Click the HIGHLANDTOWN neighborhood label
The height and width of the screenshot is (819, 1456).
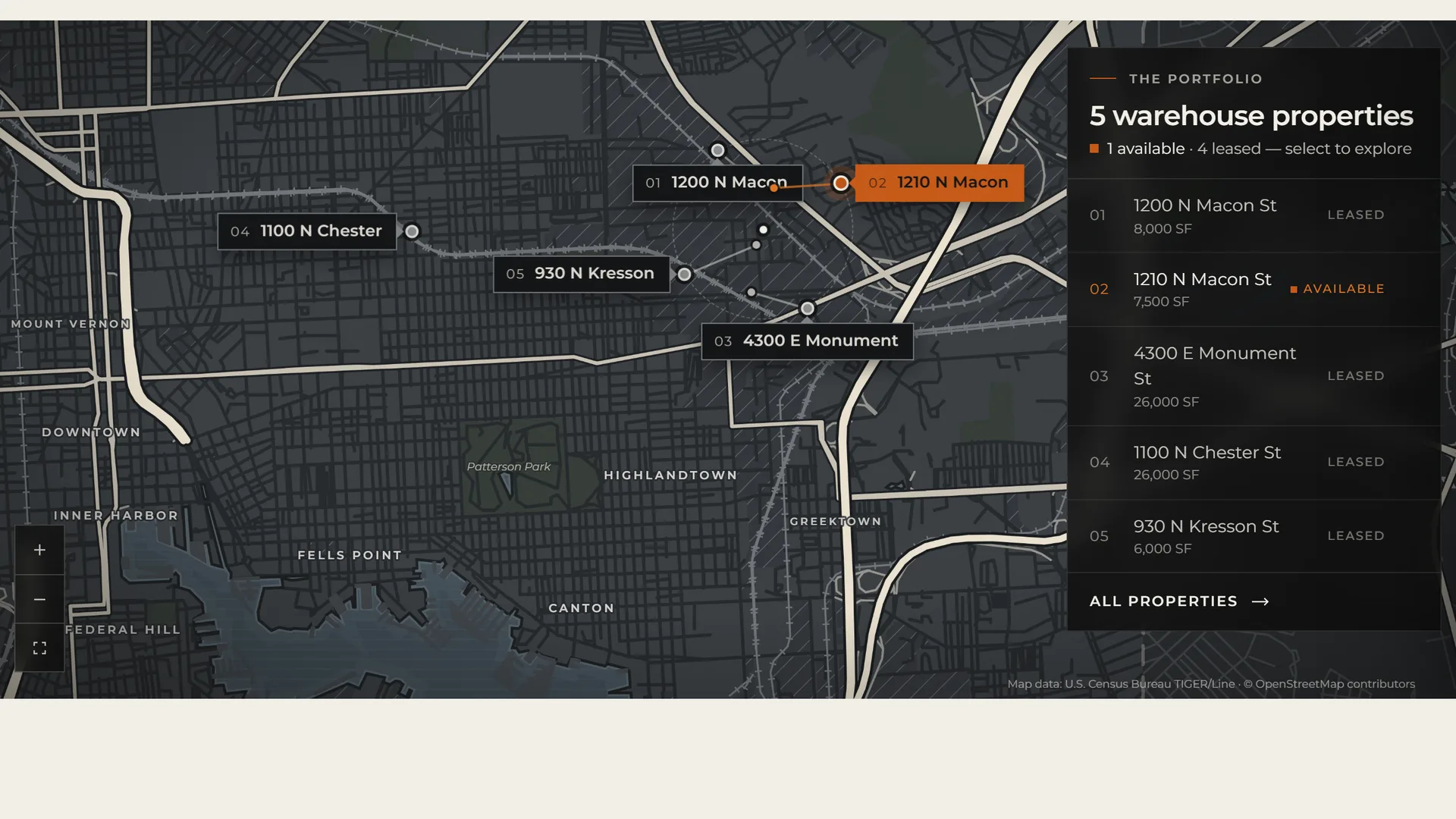tap(670, 475)
